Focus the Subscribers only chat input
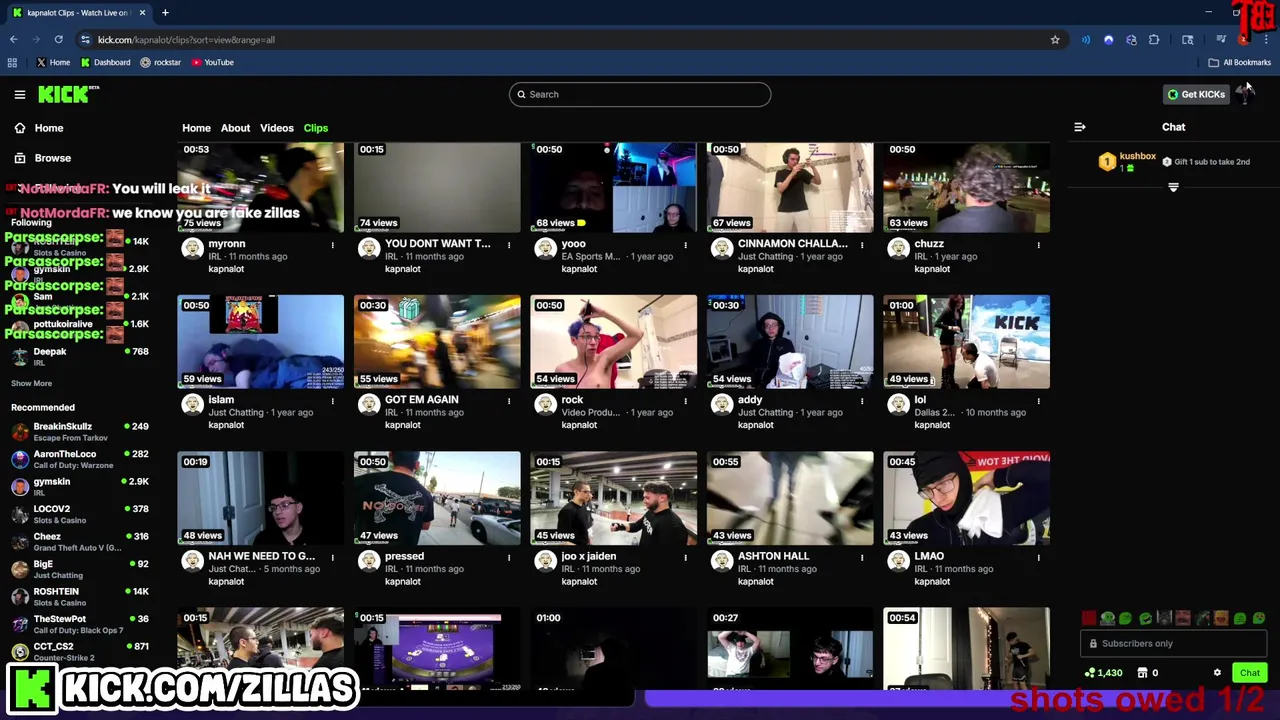This screenshot has height=720, width=1280. (x=1173, y=644)
